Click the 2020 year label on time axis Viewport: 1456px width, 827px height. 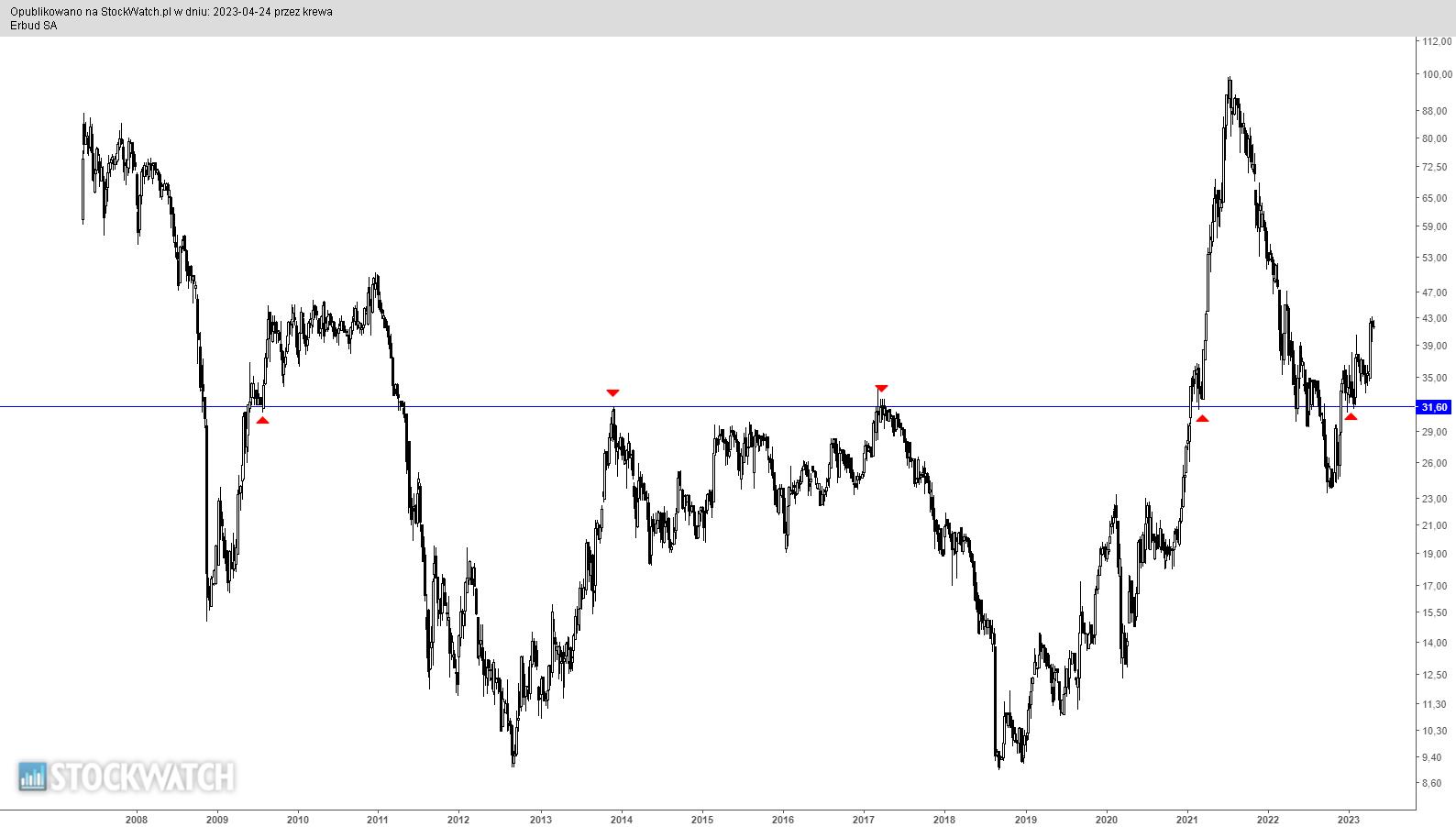(x=1106, y=820)
